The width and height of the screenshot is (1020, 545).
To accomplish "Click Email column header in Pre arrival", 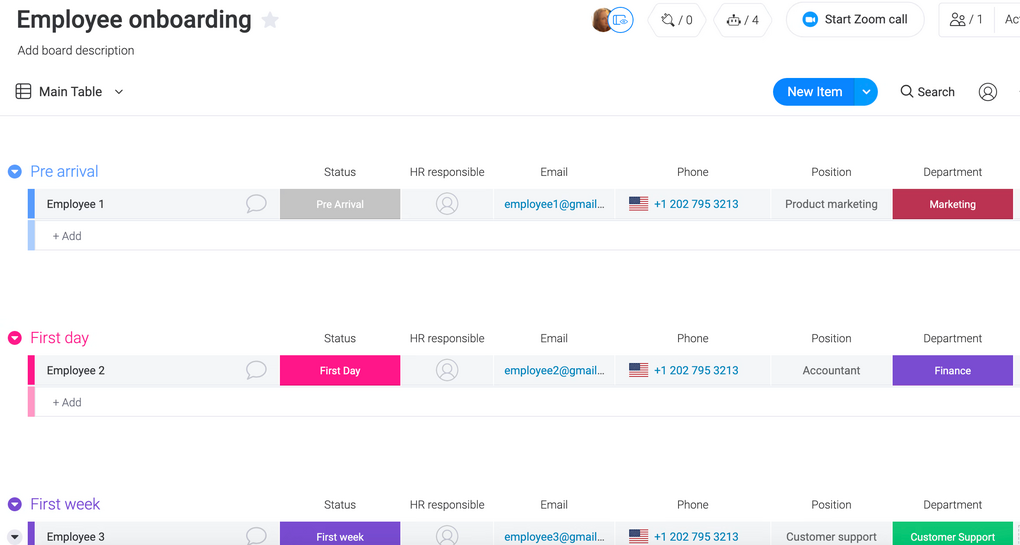I will pyautogui.click(x=554, y=172).
